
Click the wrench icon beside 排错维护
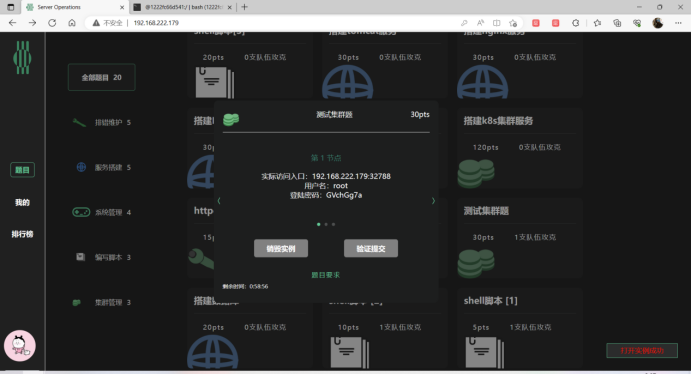pos(79,122)
